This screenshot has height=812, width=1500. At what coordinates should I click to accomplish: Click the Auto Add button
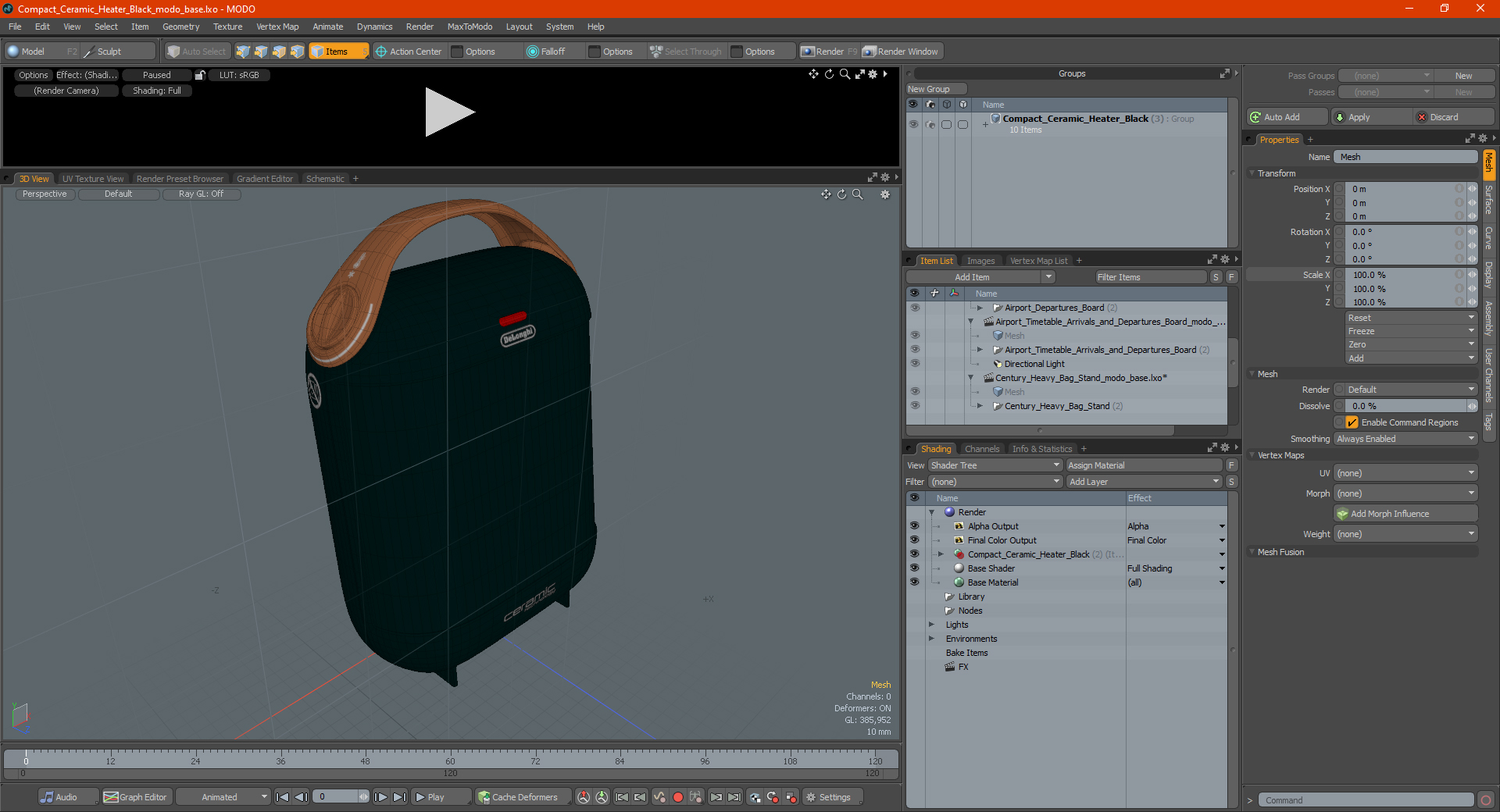coord(1287,117)
